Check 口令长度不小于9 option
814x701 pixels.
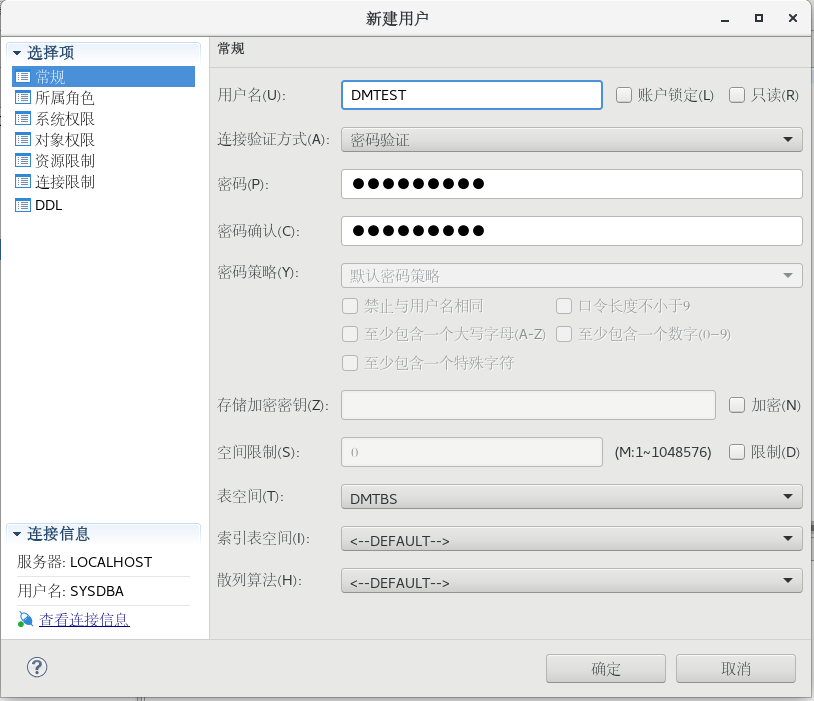(x=564, y=306)
